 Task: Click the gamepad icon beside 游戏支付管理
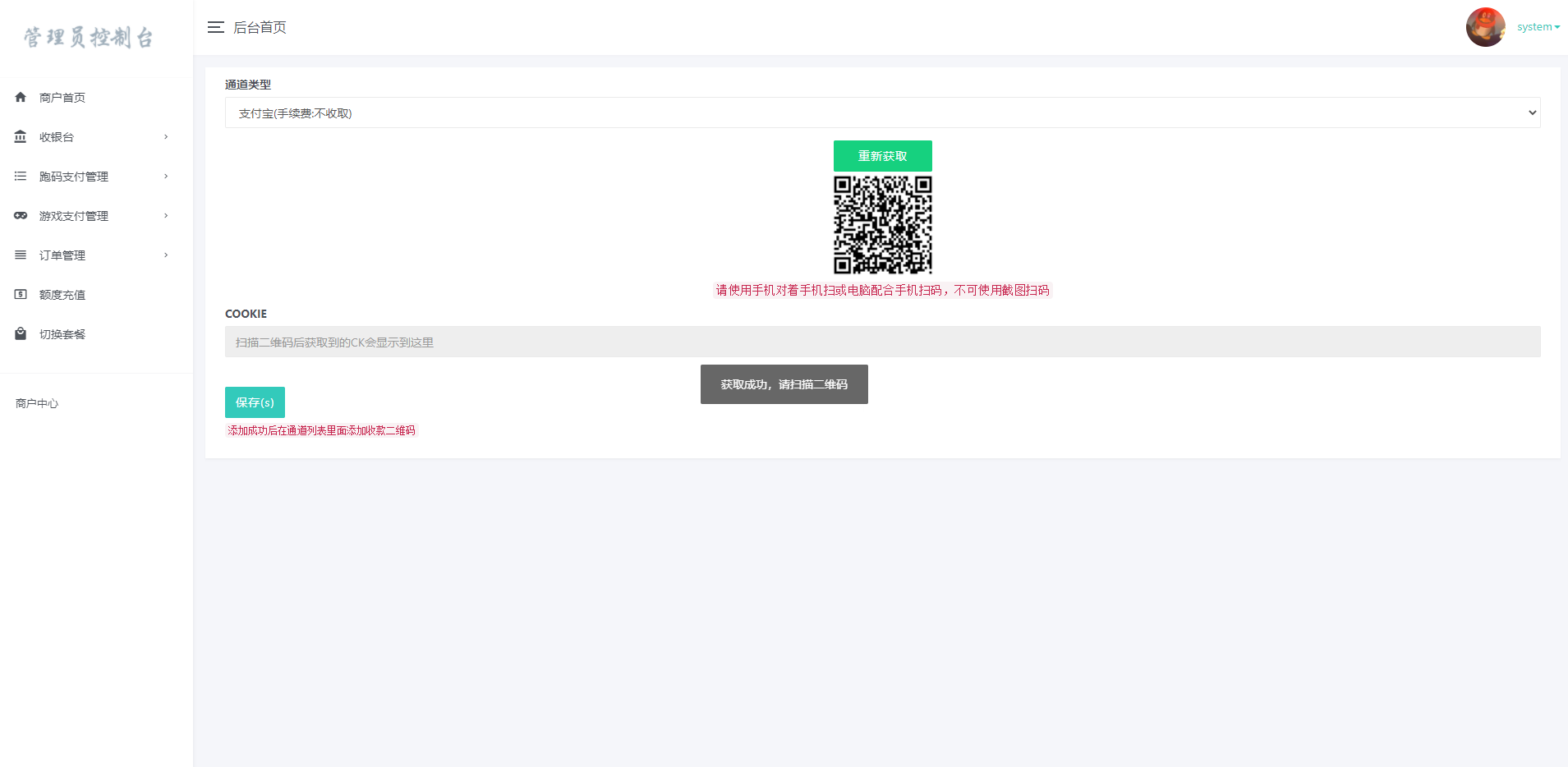click(x=21, y=215)
